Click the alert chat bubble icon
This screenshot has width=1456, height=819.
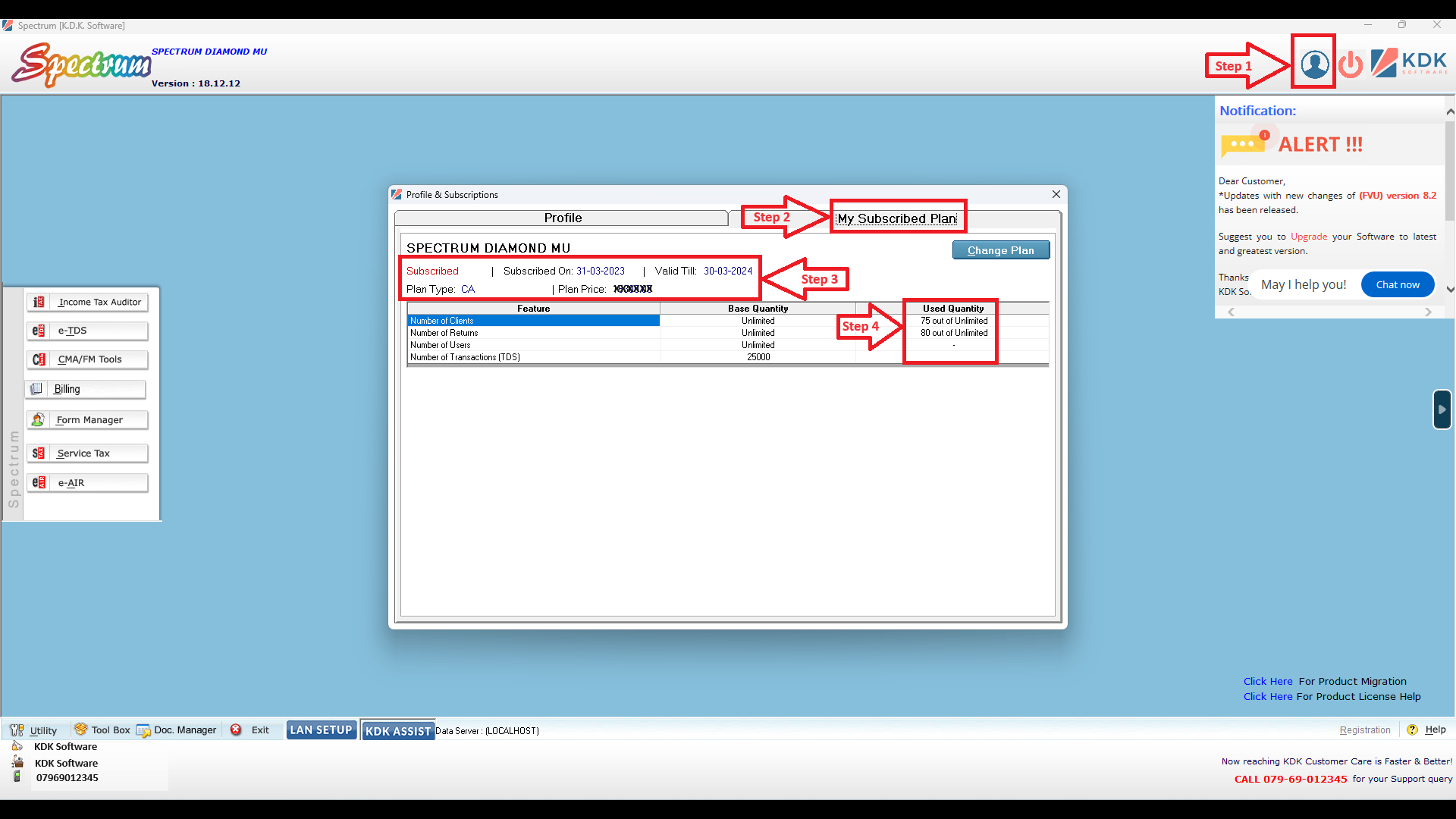(1244, 143)
